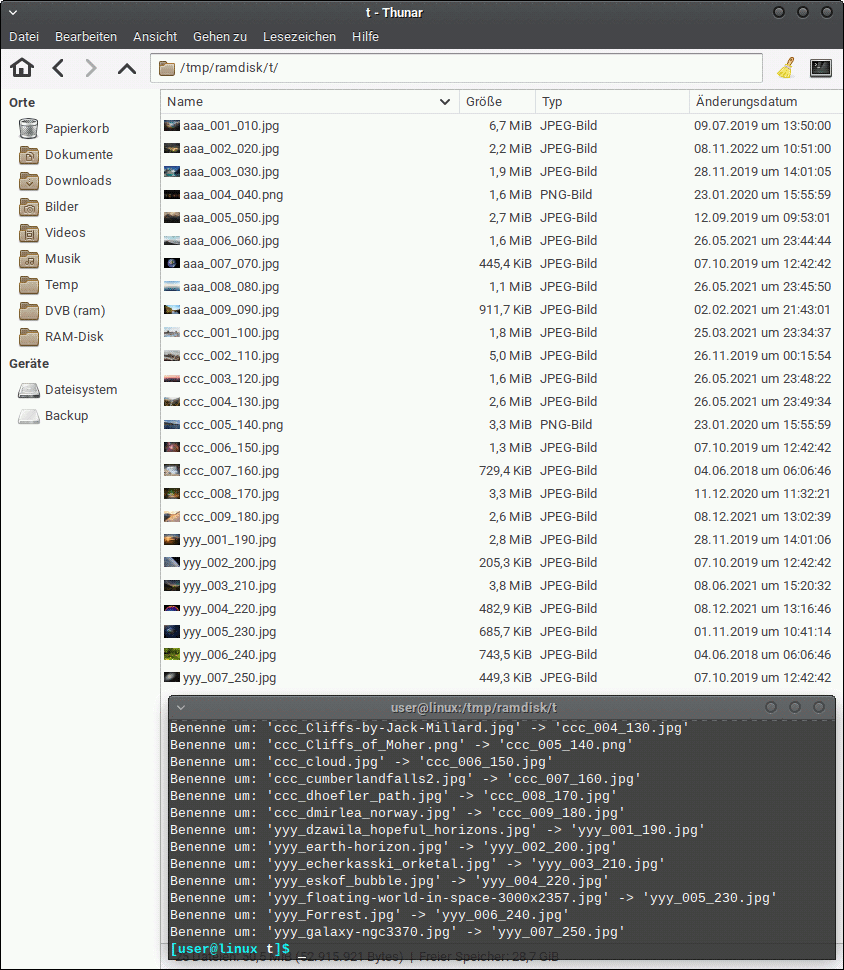Viewport: 844px width, 970px height.
Task: Open the RAM-Disk sidebar folder
Action: [61, 337]
